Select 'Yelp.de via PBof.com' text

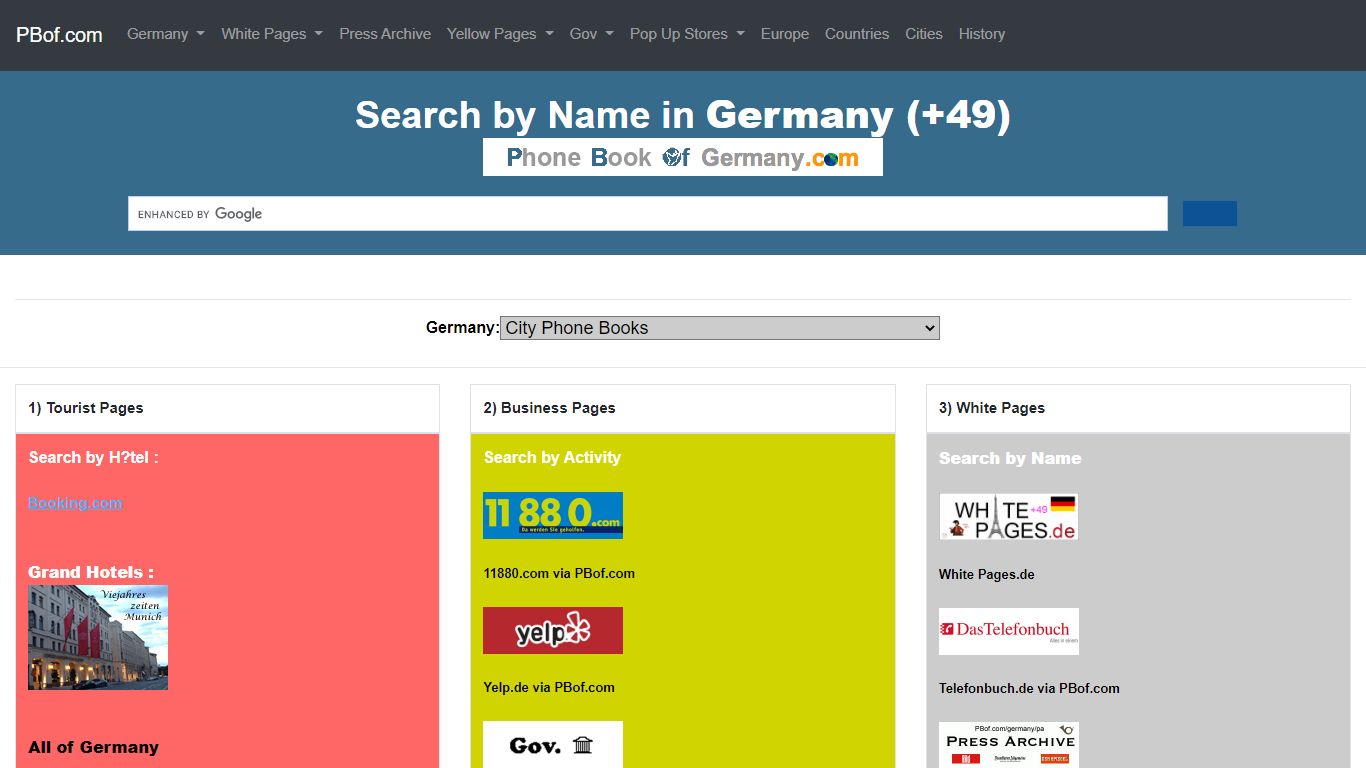click(549, 687)
